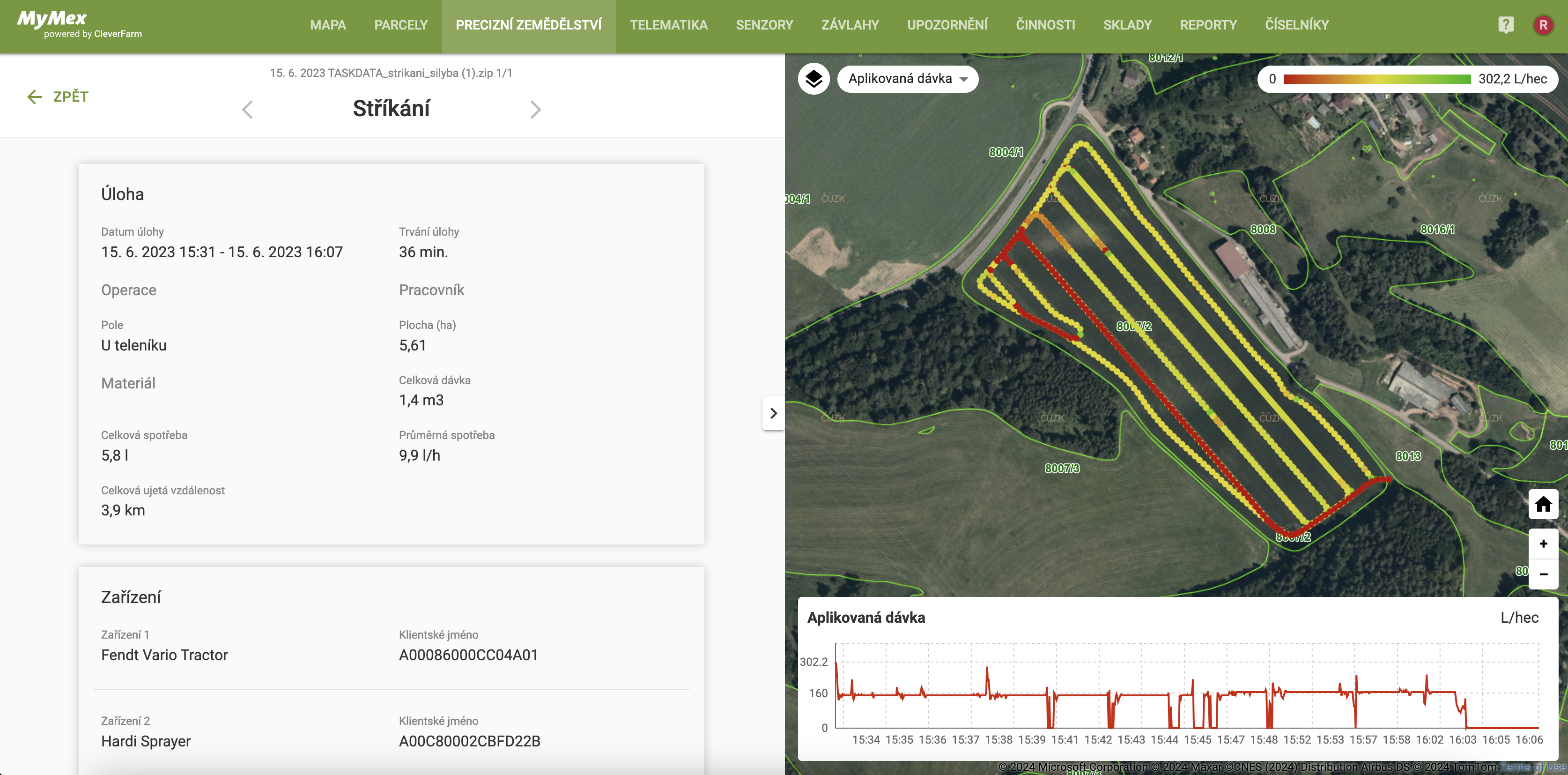This screenshot has width=1568, height=775.
Task: Open the help question mark icon
Action: coord(1505,25)
